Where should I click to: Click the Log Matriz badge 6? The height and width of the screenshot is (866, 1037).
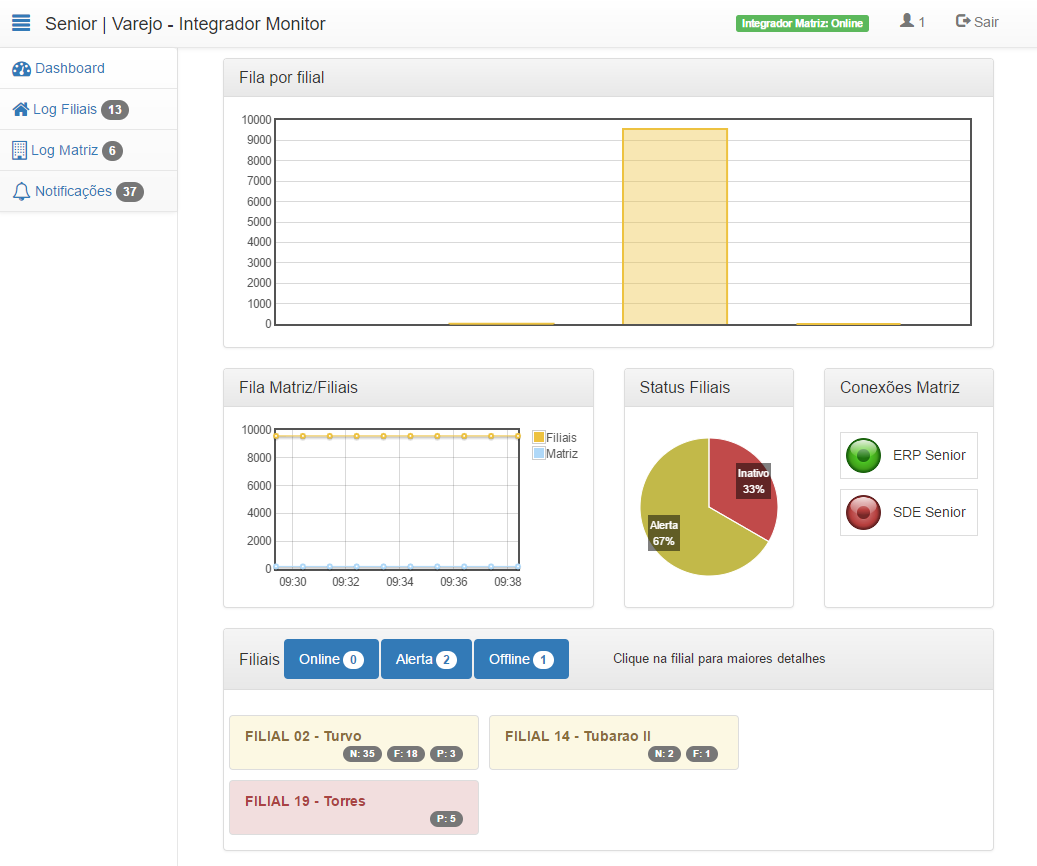(112, 151)
